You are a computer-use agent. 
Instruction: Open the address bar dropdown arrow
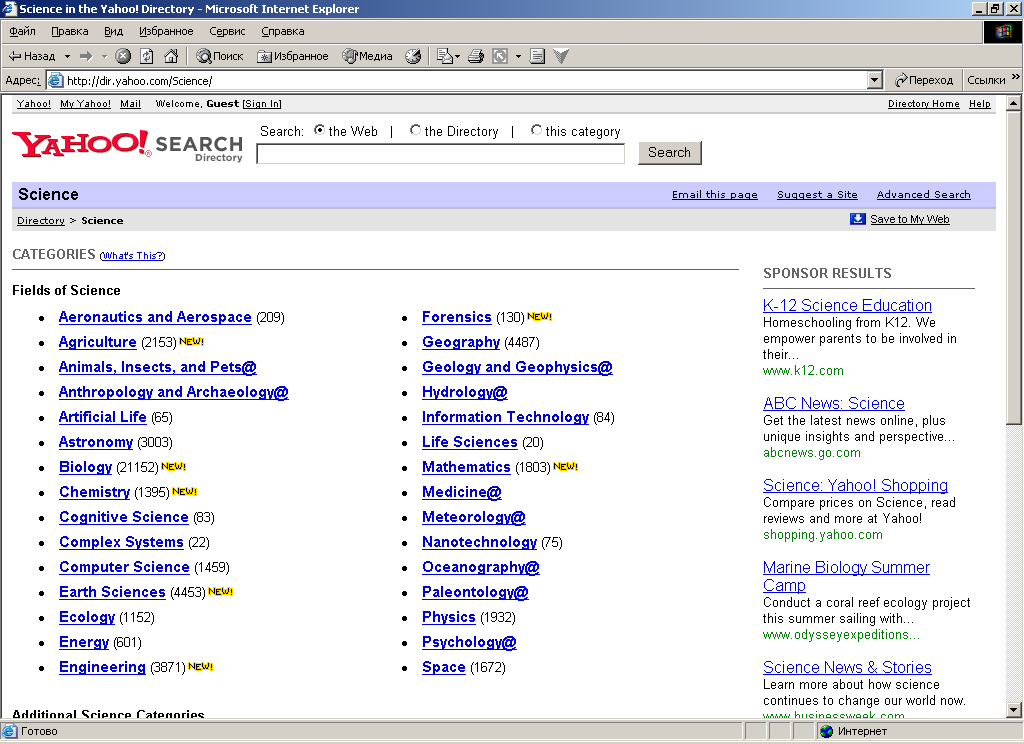point(875,80)
